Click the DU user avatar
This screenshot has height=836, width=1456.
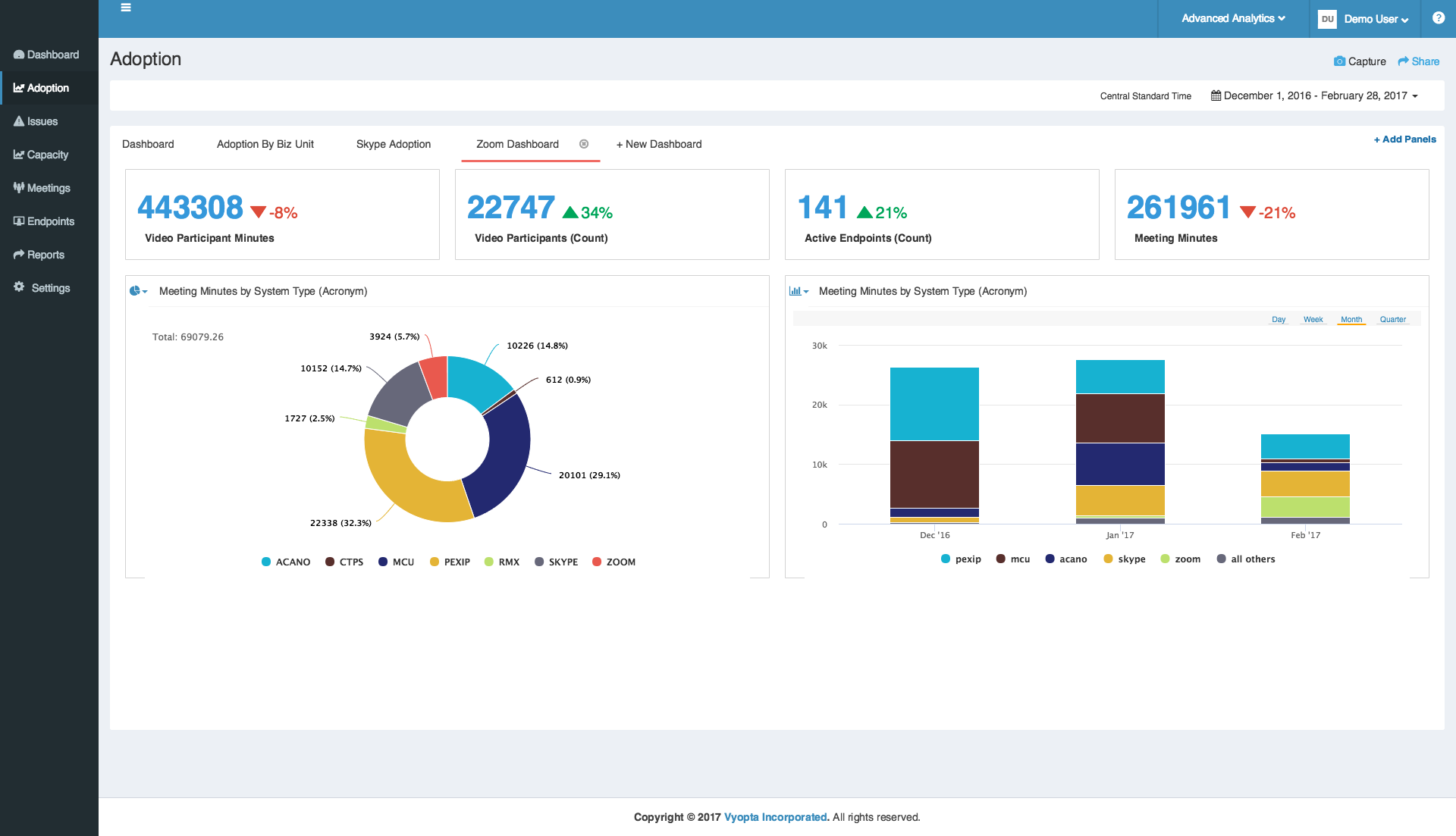(x=1327, y=19)
